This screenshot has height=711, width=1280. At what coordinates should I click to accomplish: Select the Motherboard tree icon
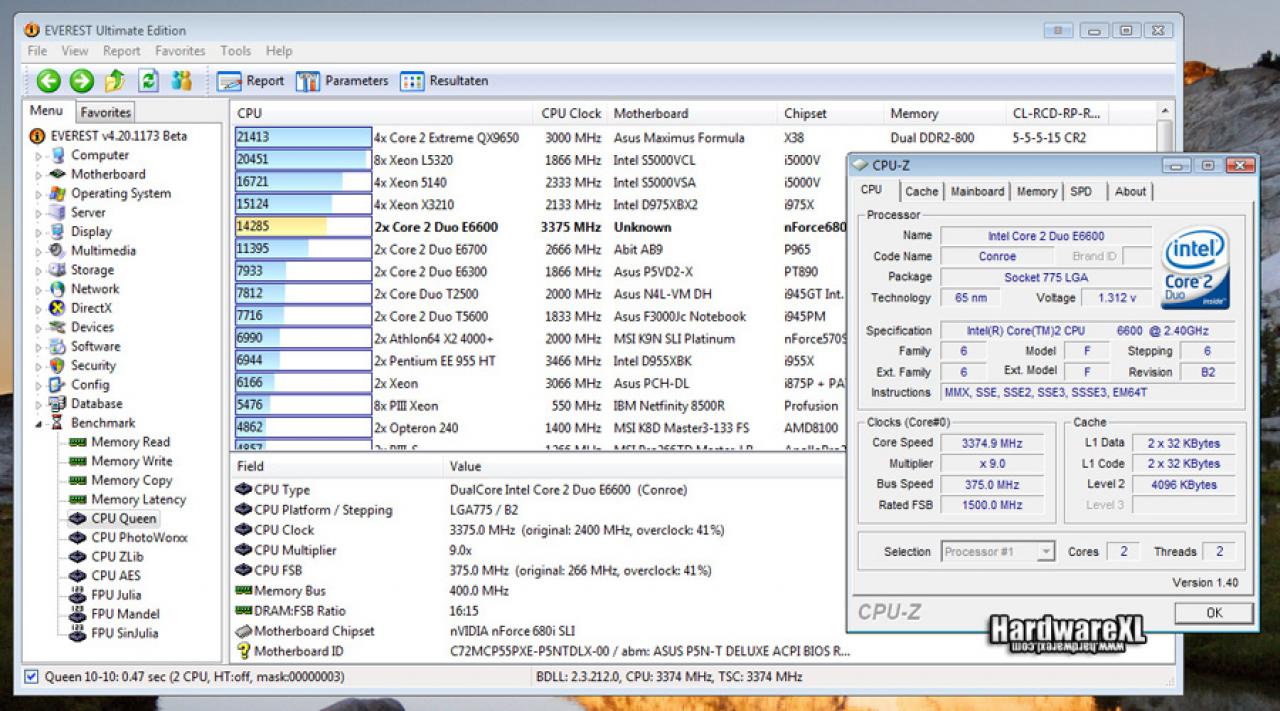[x=58, y=174]
